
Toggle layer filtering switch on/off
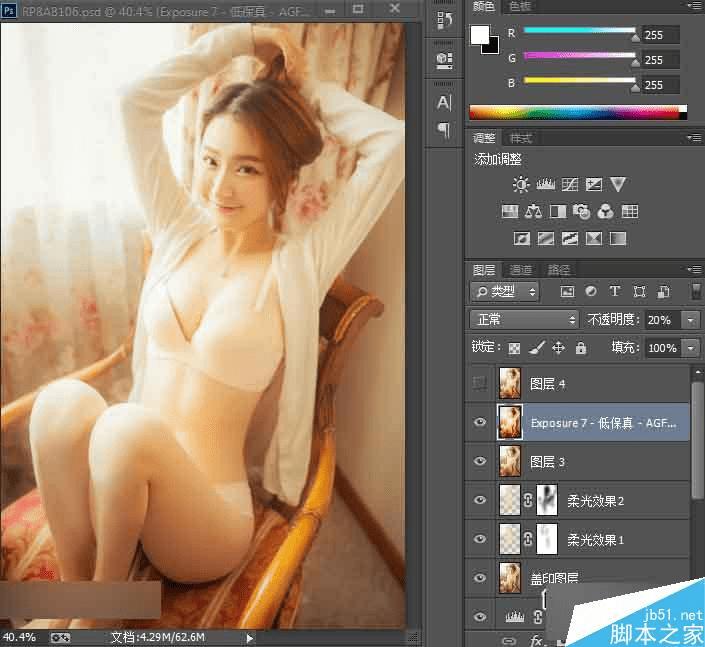click(696, 291)
